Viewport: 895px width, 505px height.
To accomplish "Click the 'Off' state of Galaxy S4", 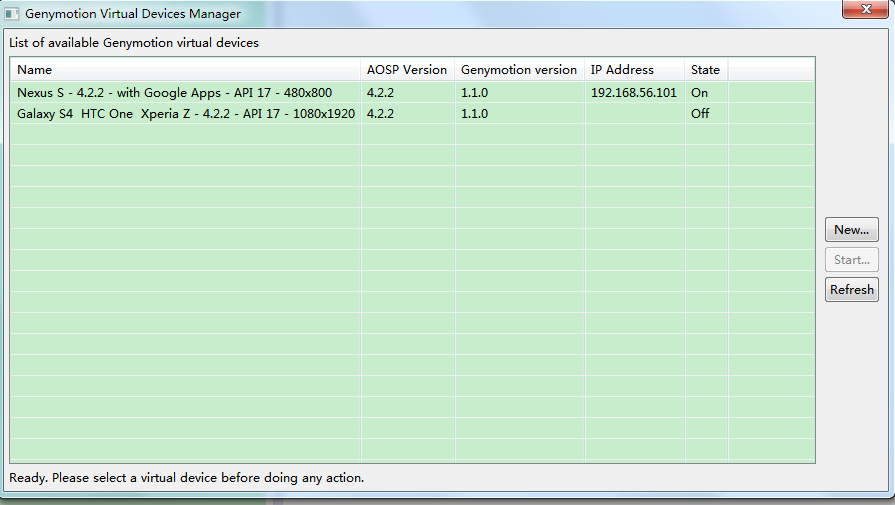I will point(700,114).
